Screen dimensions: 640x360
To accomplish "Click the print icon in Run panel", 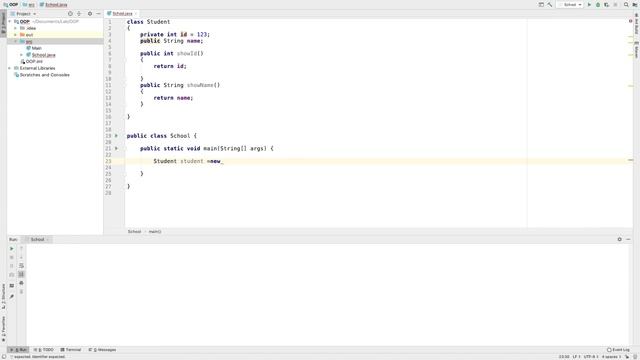I will [22, 283].
